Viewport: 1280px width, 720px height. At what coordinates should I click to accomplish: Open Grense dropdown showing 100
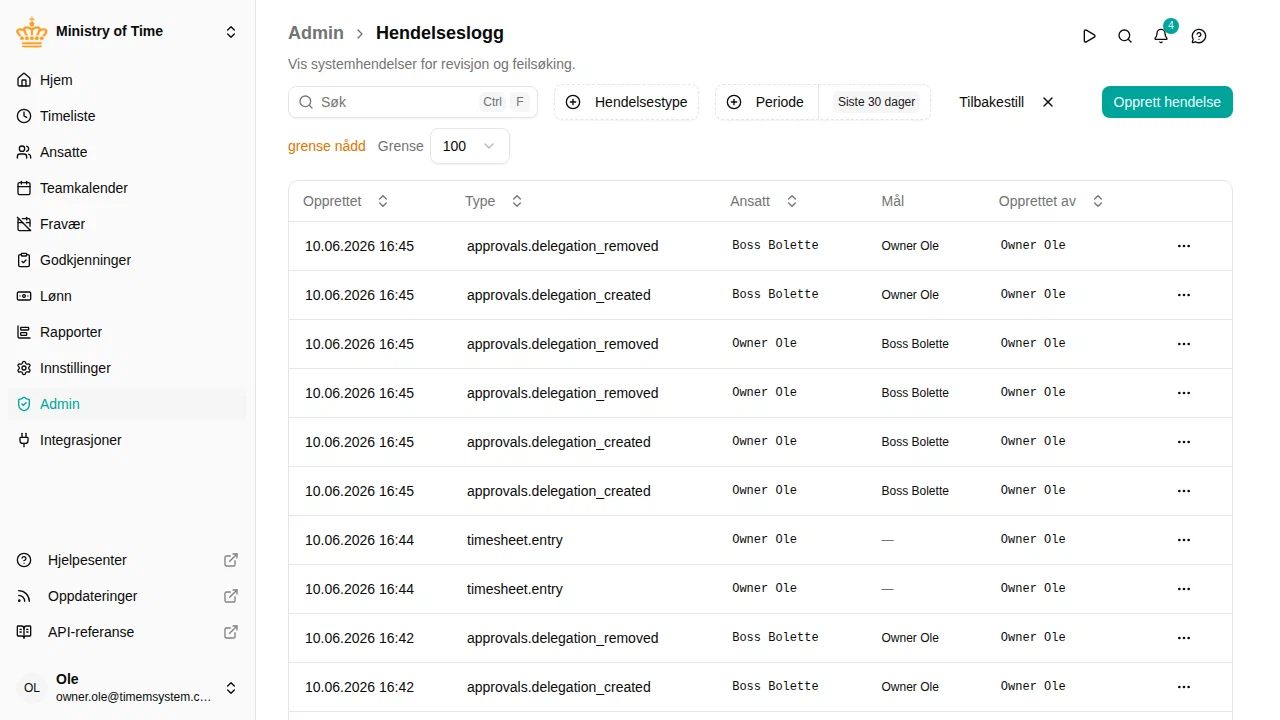[x=470, y=146]
